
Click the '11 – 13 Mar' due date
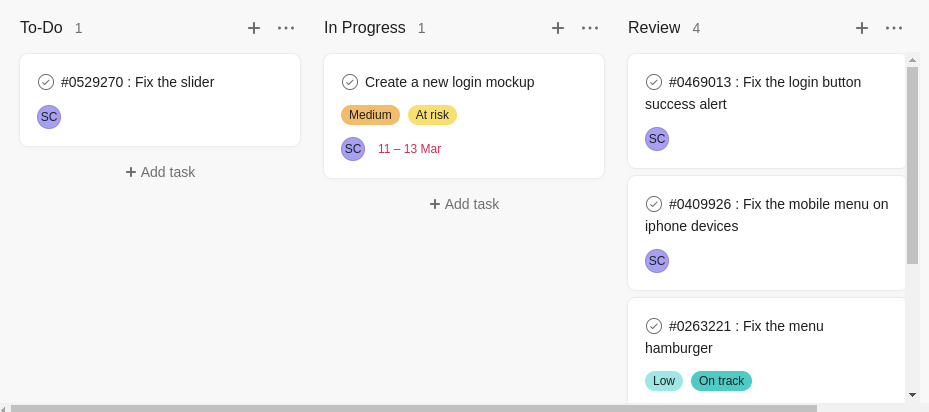409,149
